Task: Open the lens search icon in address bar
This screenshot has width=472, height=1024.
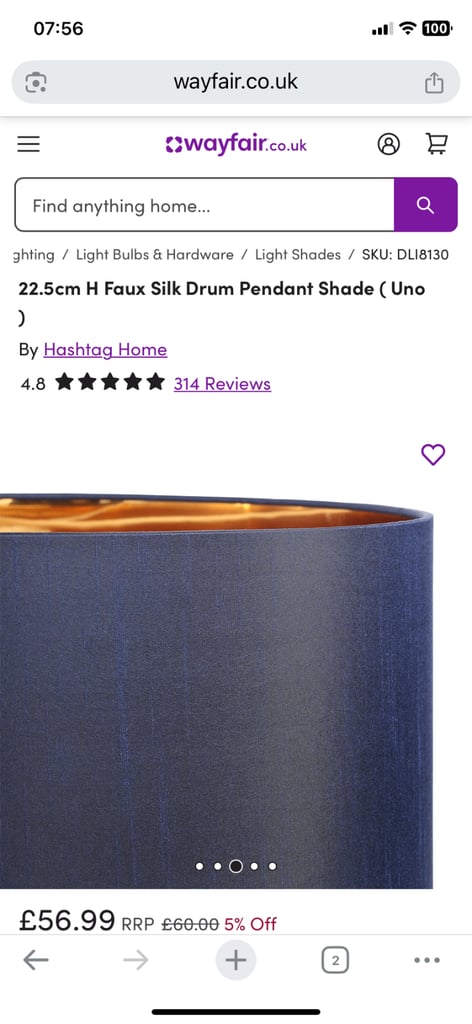Action: tap(36, 82)
